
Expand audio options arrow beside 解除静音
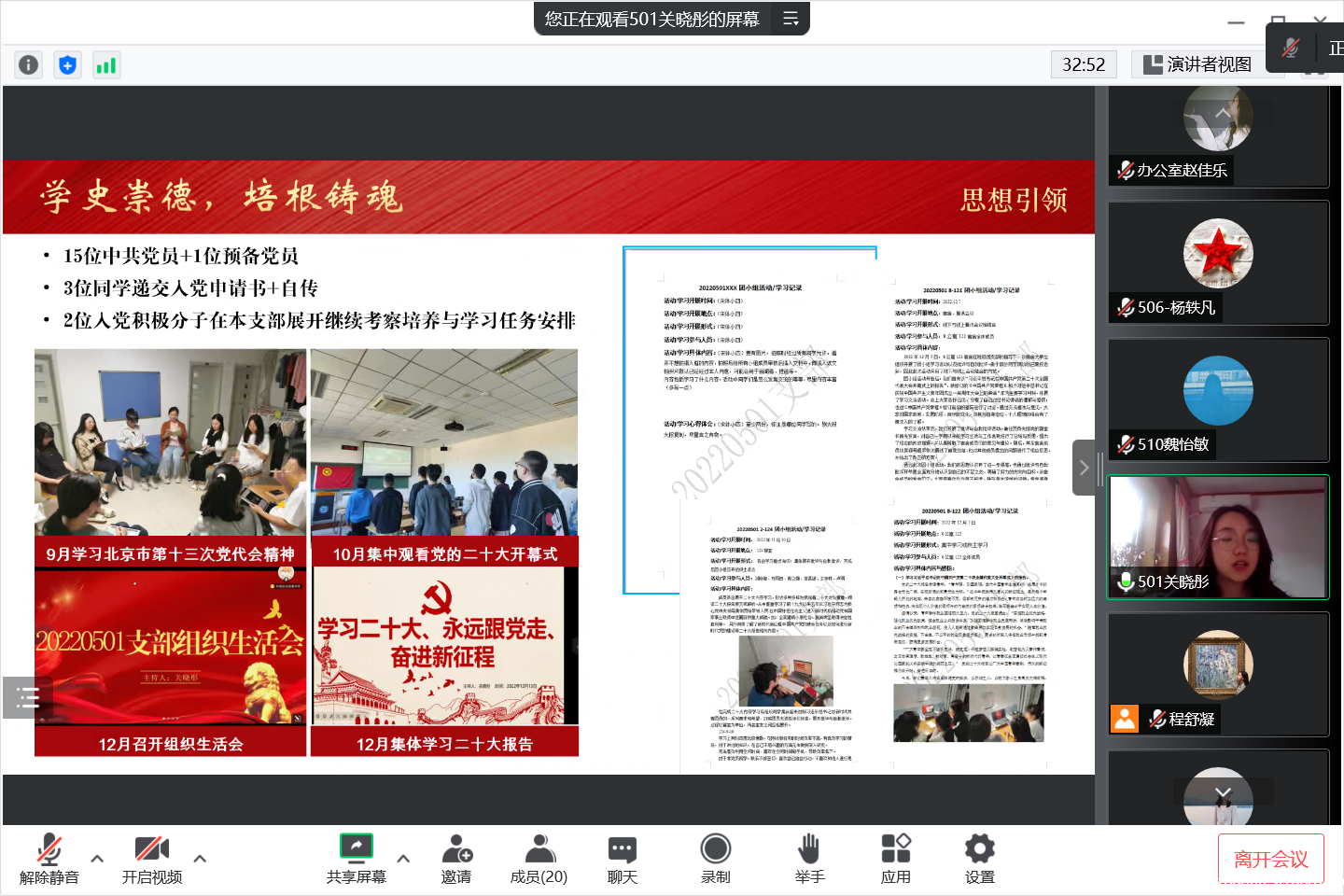tap(97, 859)
